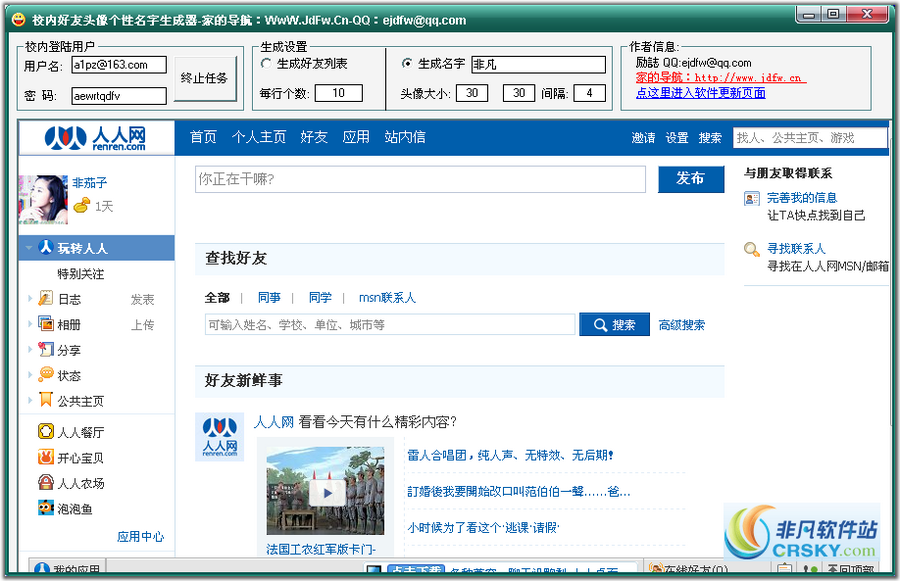Screen dimensions: 900x581
Task: Expand the 相册 sidebar arrow
Action: tap(30, 324)
